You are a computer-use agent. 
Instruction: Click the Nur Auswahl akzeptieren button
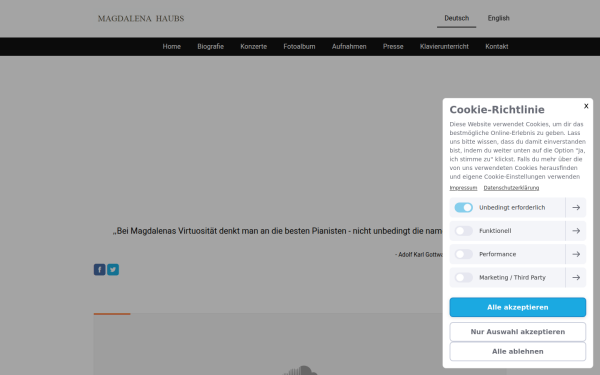click(517, 332)
